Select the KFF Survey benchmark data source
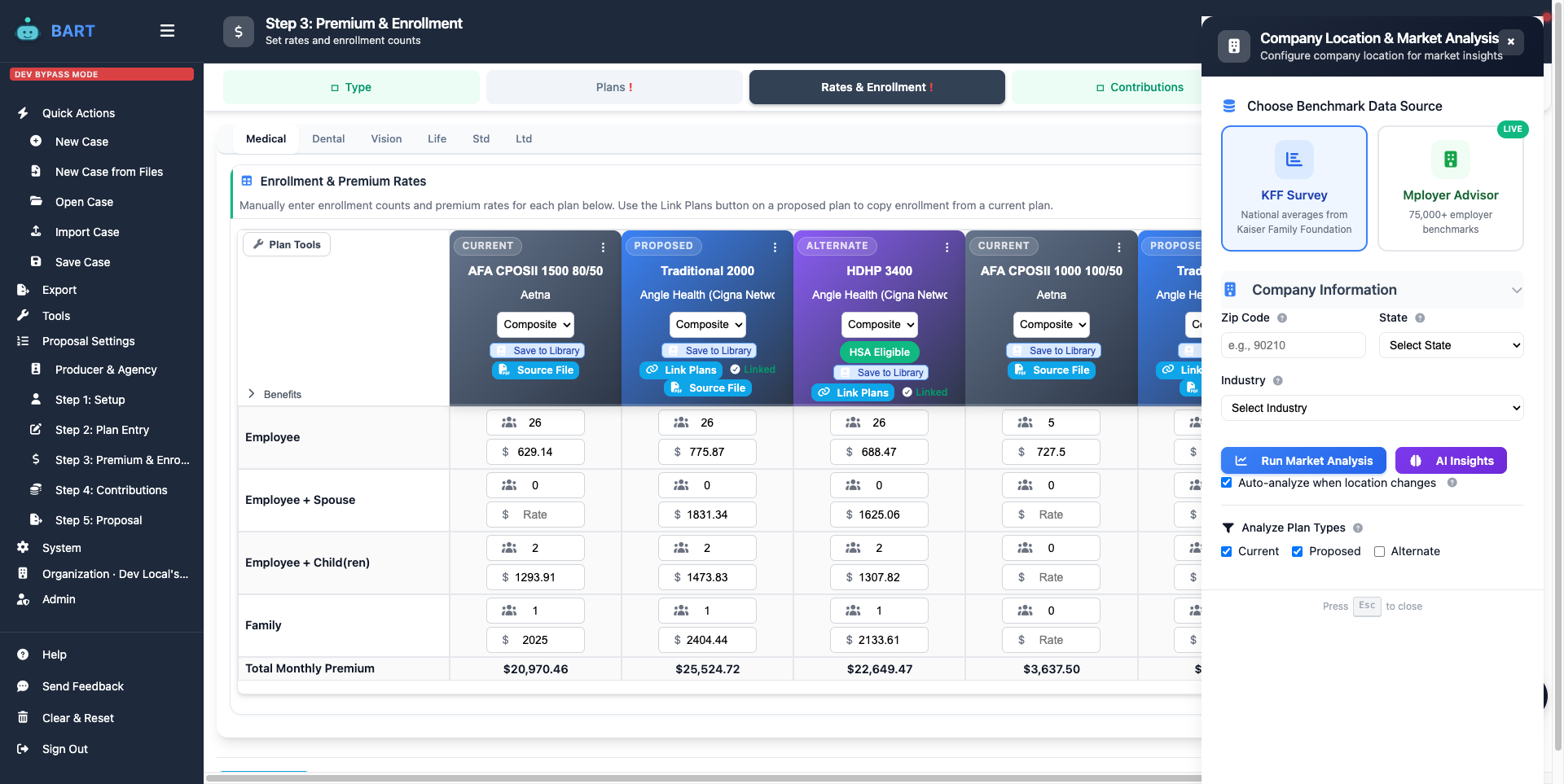This screenshot has width=1564, height=784. click(1294, 188)
